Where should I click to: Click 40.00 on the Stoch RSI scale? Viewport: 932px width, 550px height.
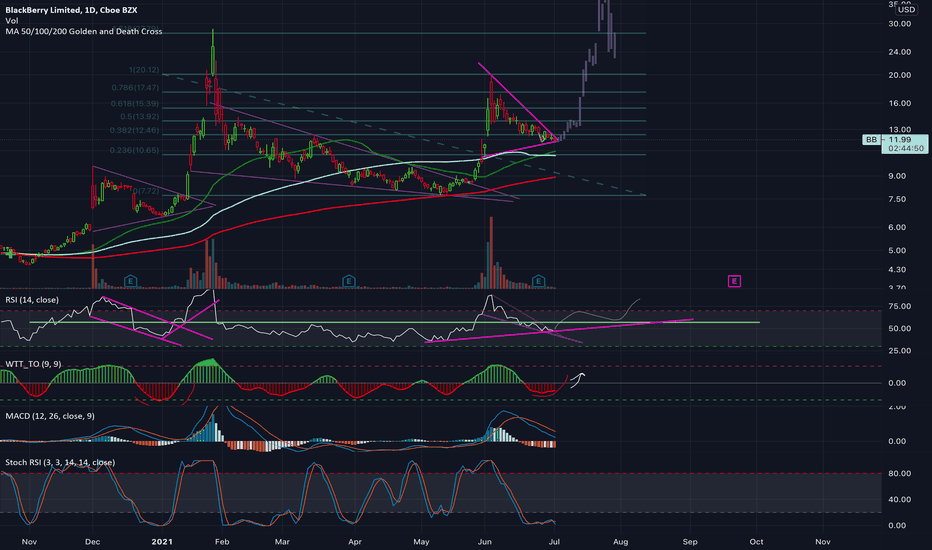click(899, 499)
